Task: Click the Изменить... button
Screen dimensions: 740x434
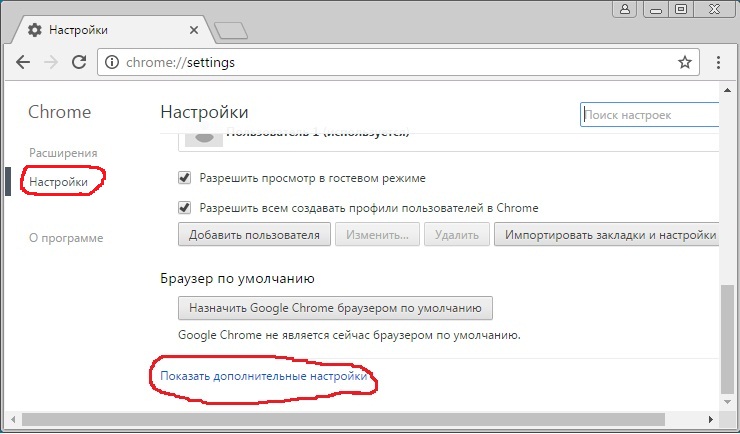Action: (x=377, y=235)
